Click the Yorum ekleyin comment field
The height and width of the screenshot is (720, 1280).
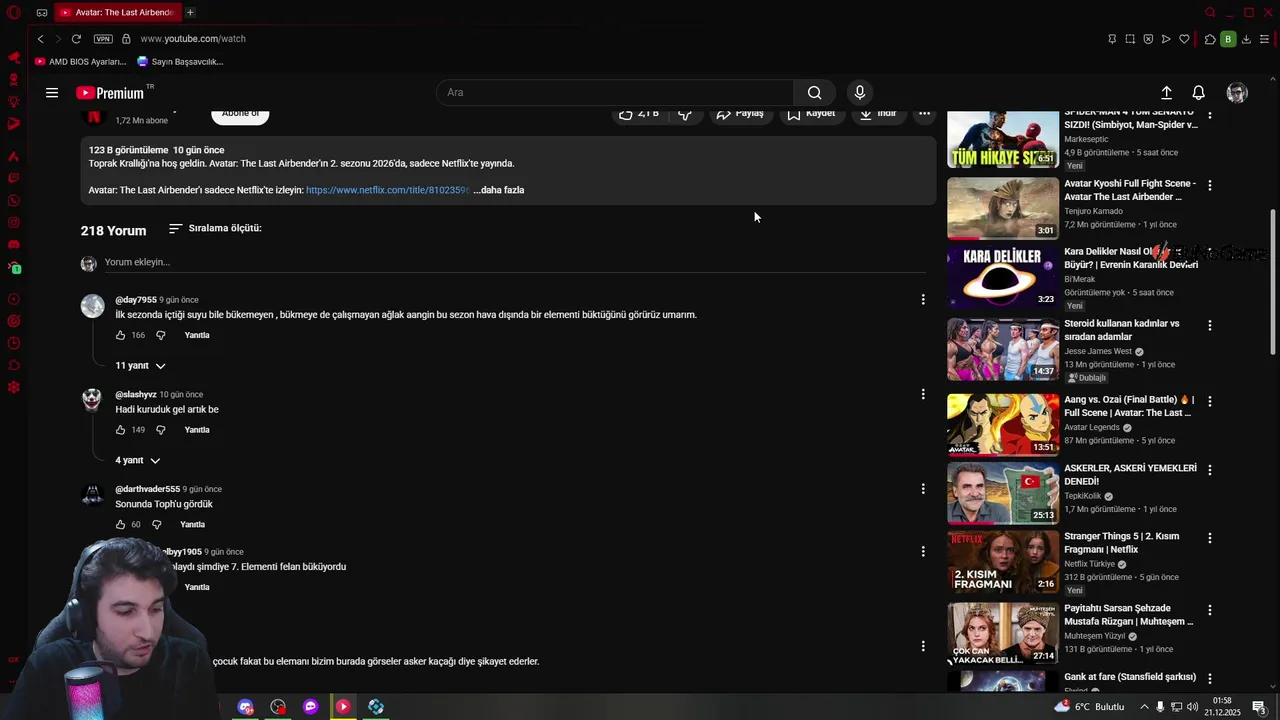[515, 262]
